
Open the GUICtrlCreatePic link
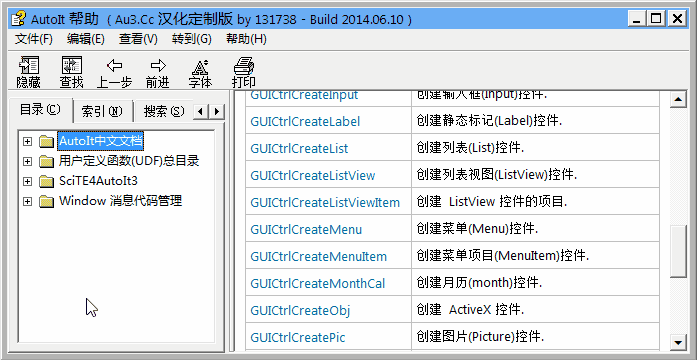click(297, 338)
